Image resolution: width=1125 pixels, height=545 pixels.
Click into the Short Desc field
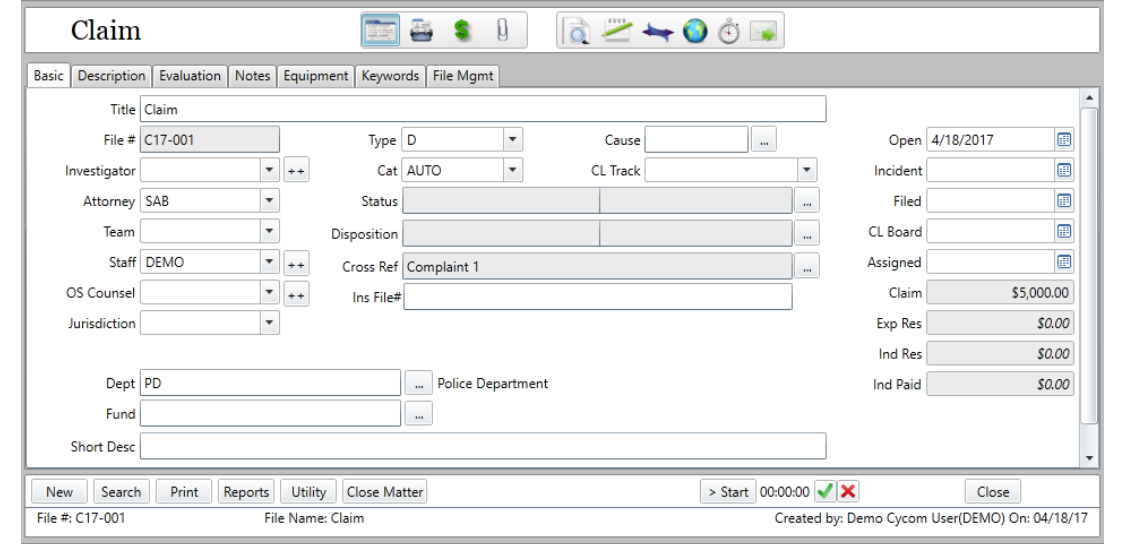click(x=483, y=446)
